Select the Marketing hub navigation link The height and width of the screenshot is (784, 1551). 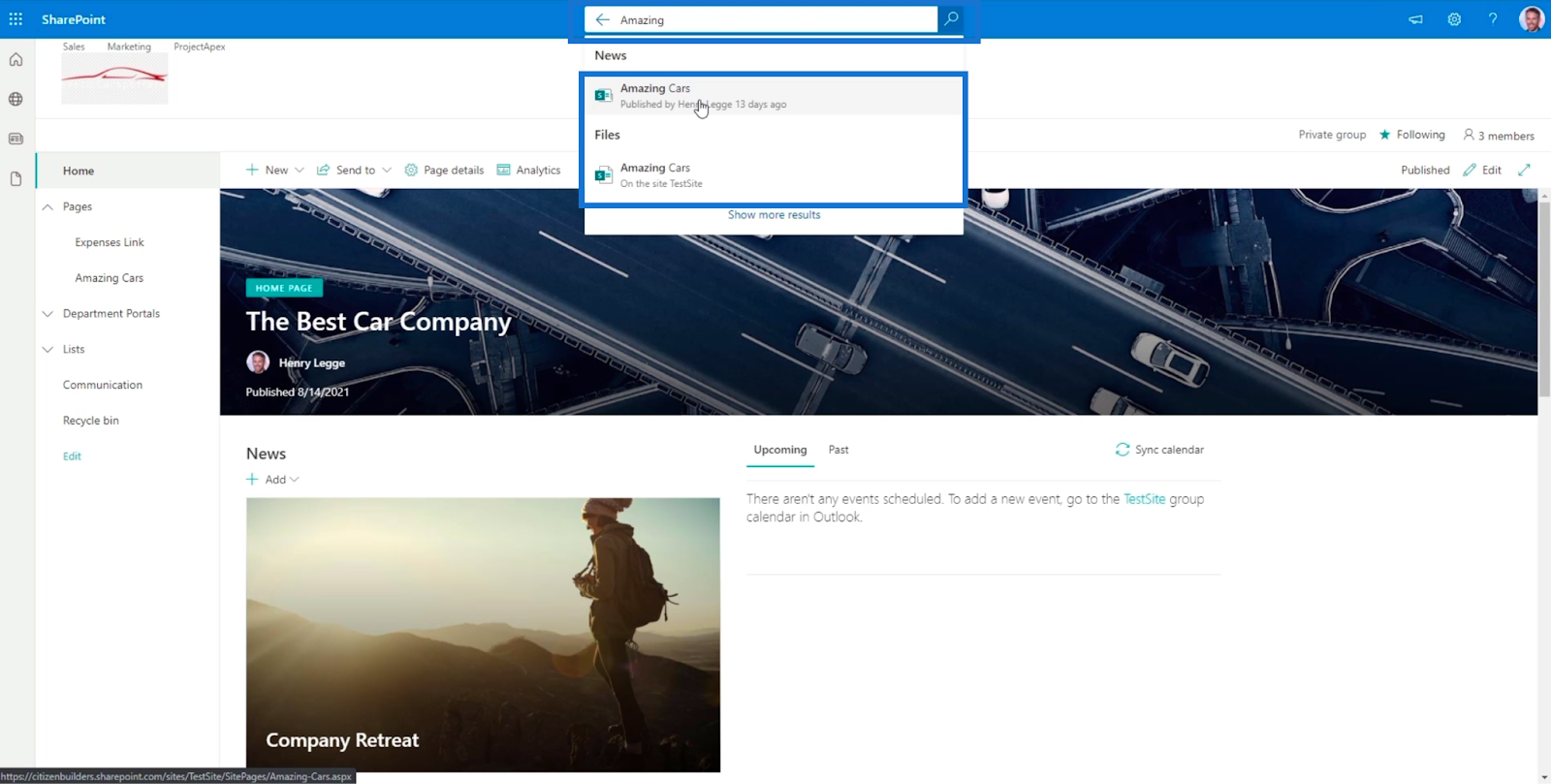click(129, 47)
